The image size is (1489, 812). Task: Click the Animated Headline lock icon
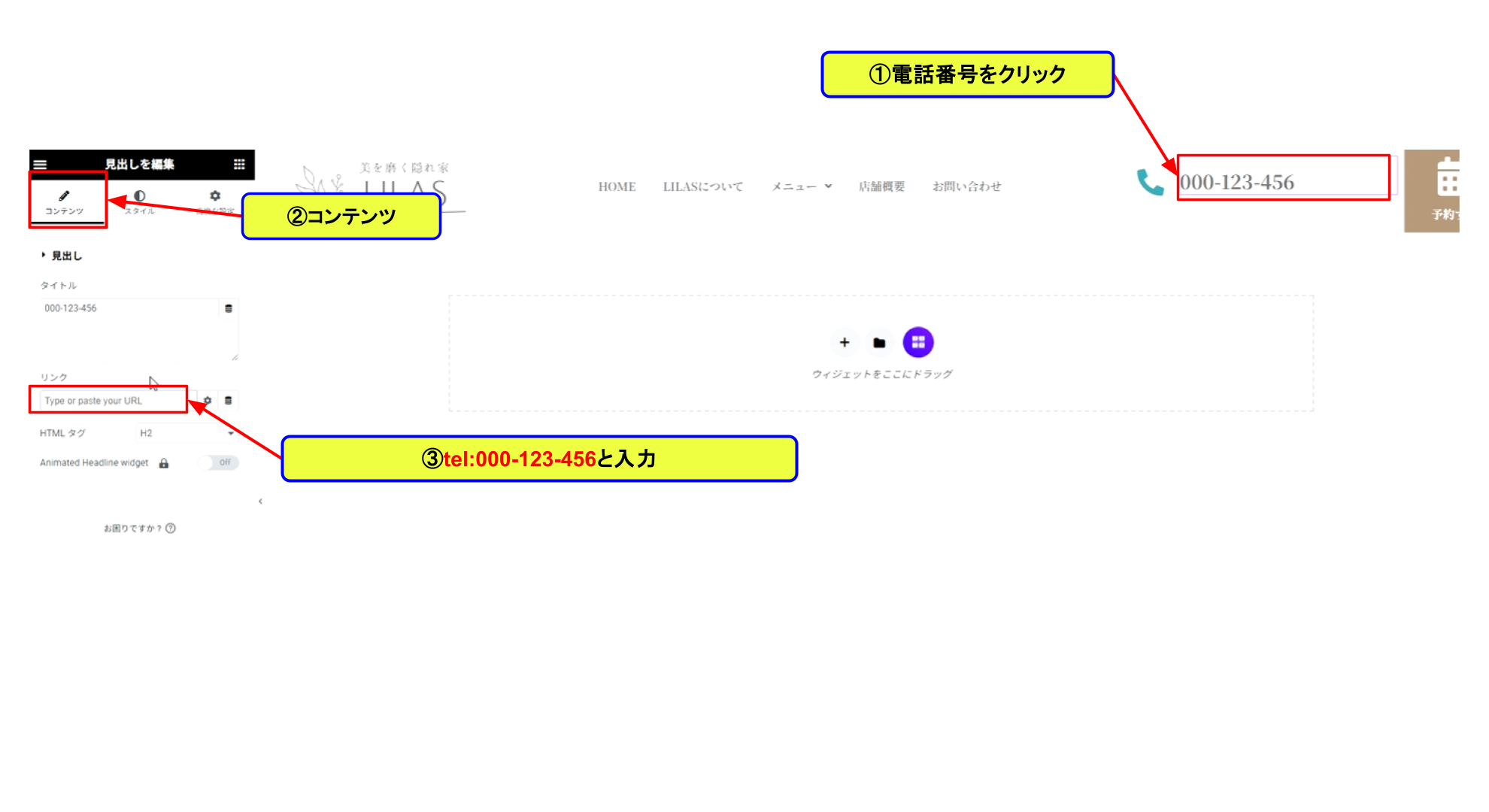tap(164, 463)
